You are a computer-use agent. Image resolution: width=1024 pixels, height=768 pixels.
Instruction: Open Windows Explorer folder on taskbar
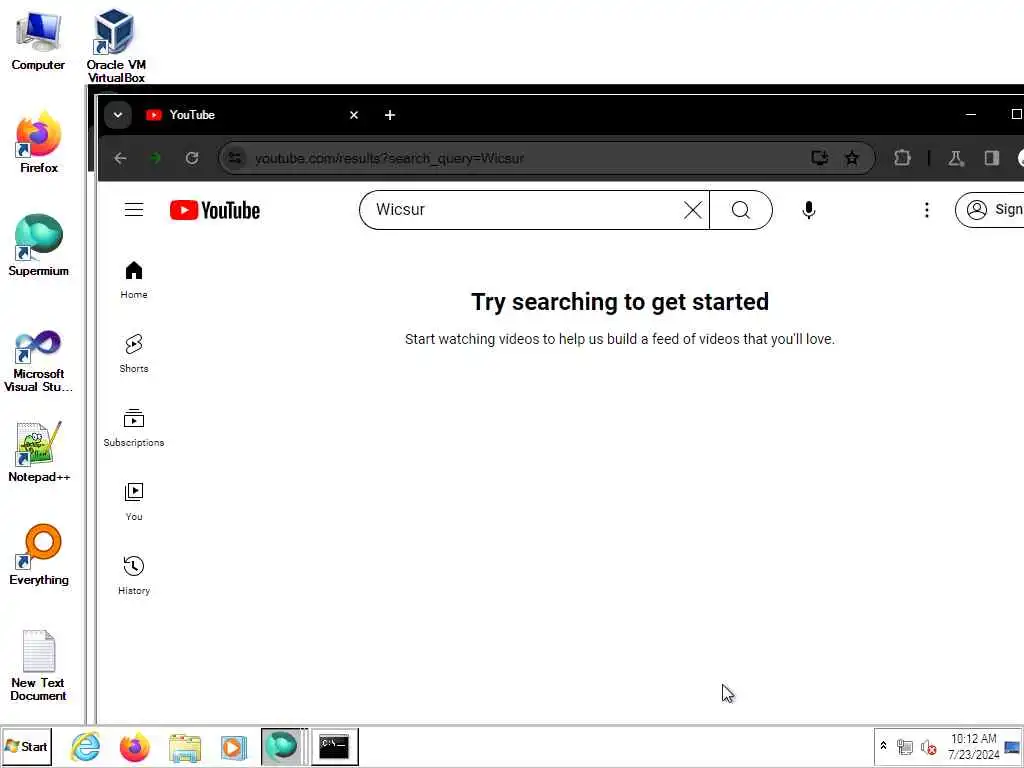tap(185, 747)
